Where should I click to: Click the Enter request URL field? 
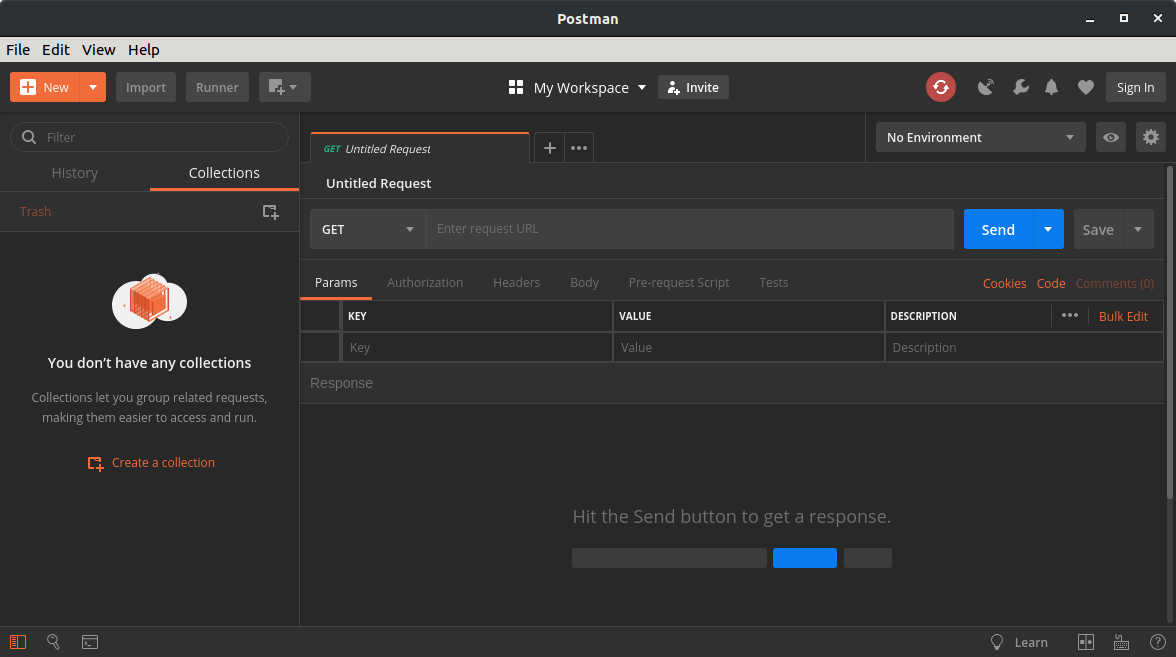tap(690, 229)
